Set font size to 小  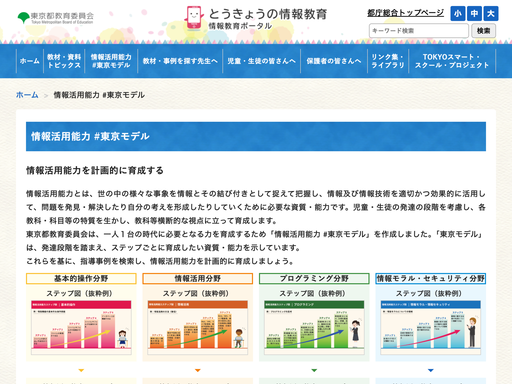[x=458, y=14]
